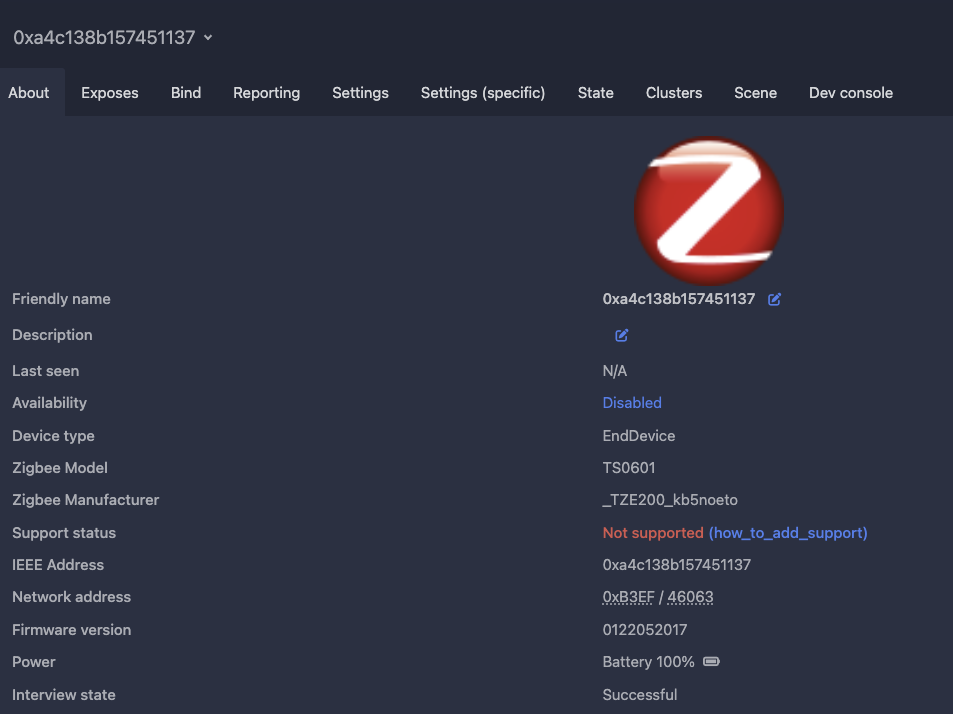The width and height of the screenshot is (953, 714).
Task: Click the Battery 100% power text
Action: point(649,662)
